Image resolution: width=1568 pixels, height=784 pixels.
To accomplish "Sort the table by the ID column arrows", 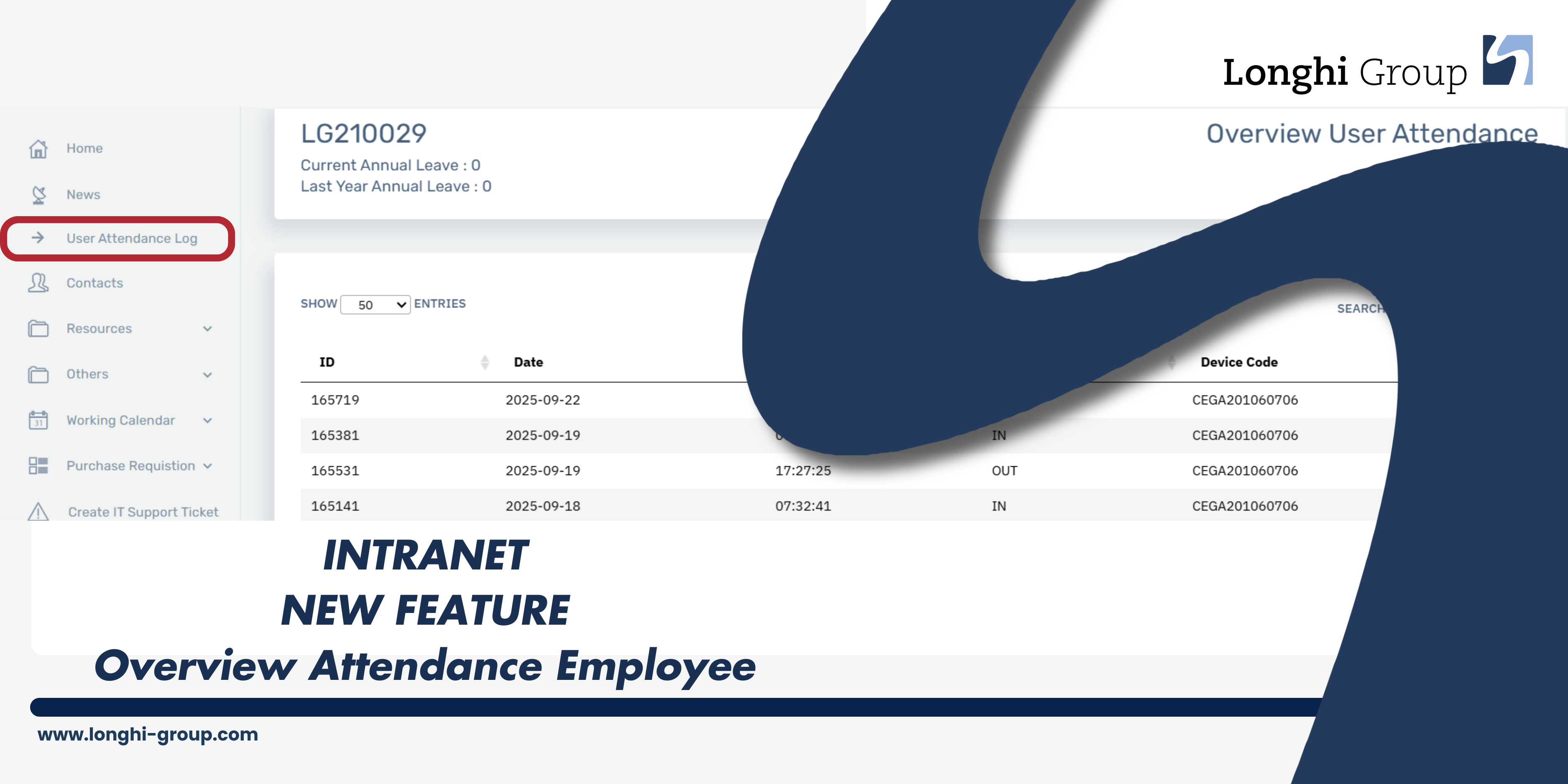I will [485, 362].
